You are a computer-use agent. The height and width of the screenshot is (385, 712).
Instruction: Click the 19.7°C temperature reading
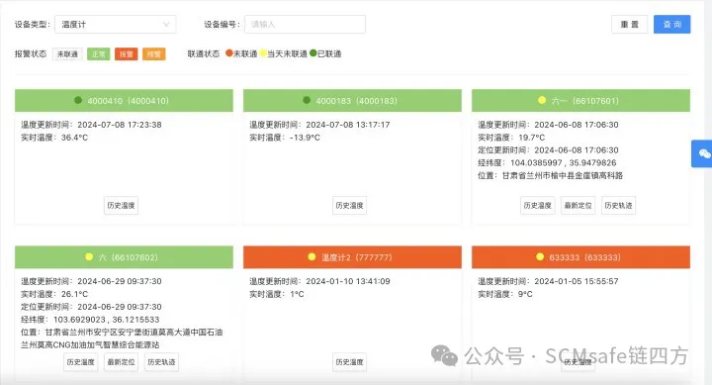pyautogui.click(x=531, y=138)
